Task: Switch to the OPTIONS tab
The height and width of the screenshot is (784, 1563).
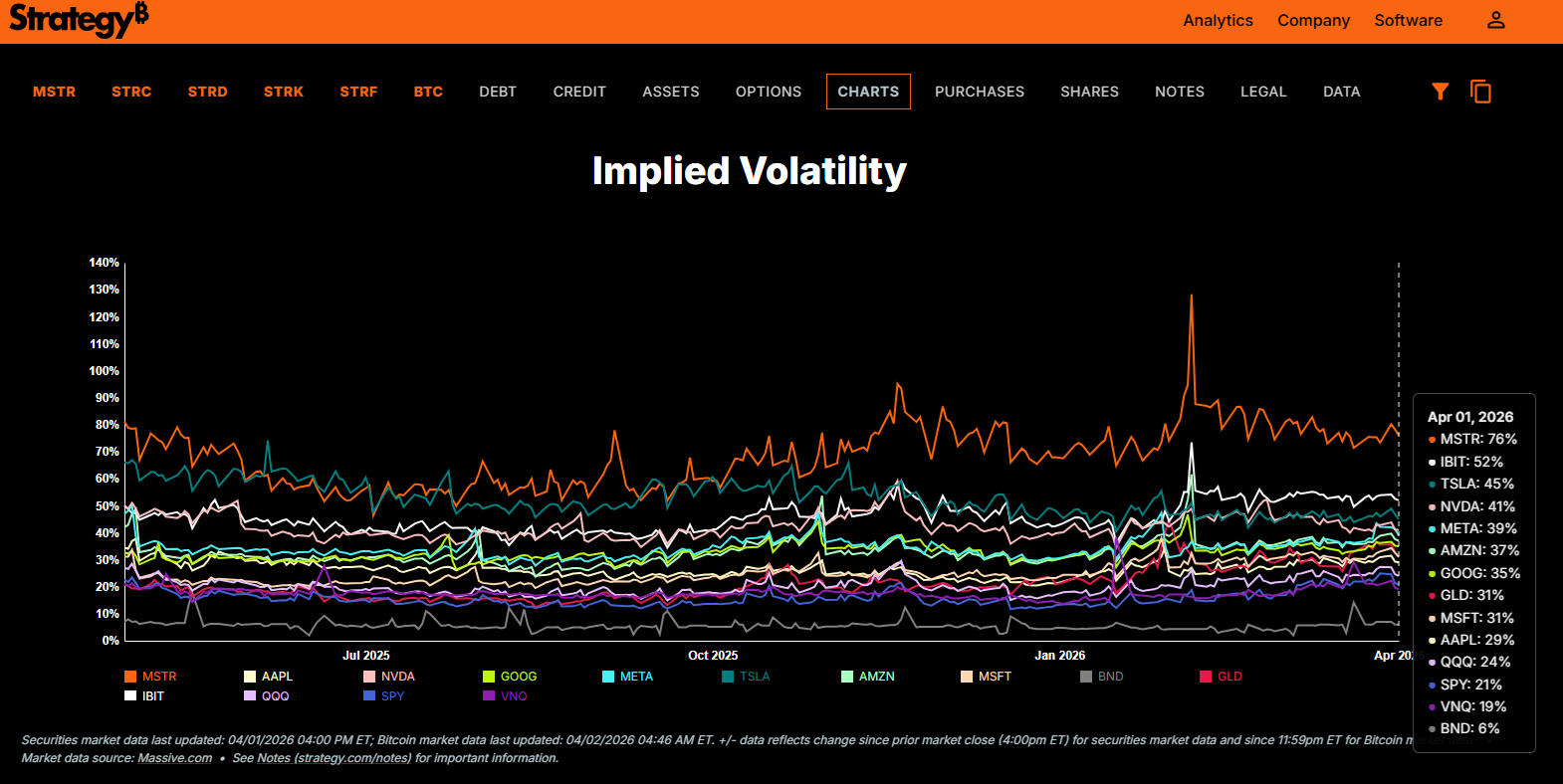Action: (x=768, y=92)
